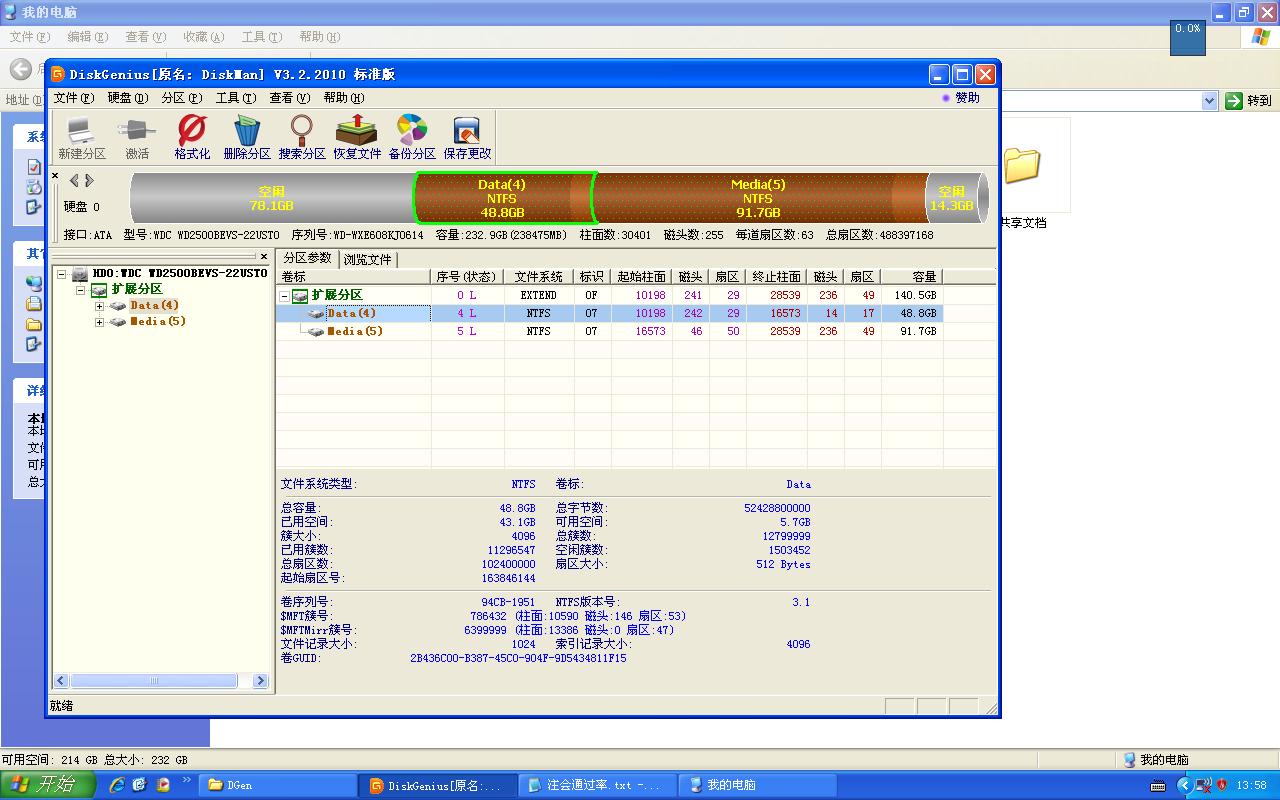Expand Data(4) node in left tree
Screen dimensions: 1280x800
pos(99,306)
